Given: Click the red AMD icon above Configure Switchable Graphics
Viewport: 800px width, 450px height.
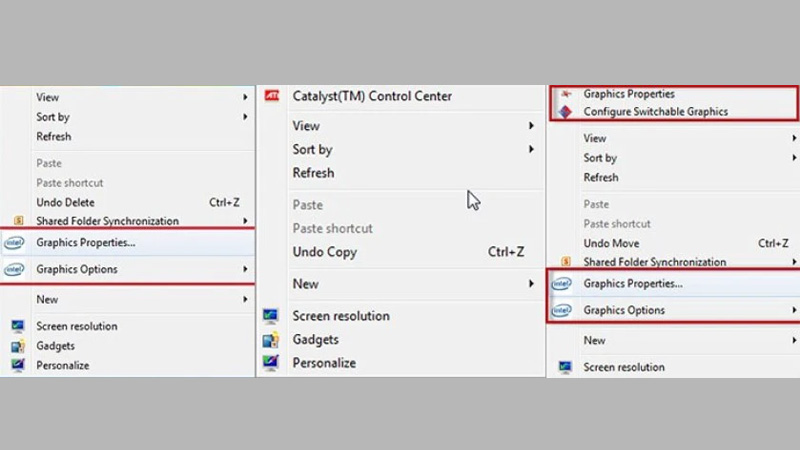Looking at the screenshot, I should [x=568, y=94].
